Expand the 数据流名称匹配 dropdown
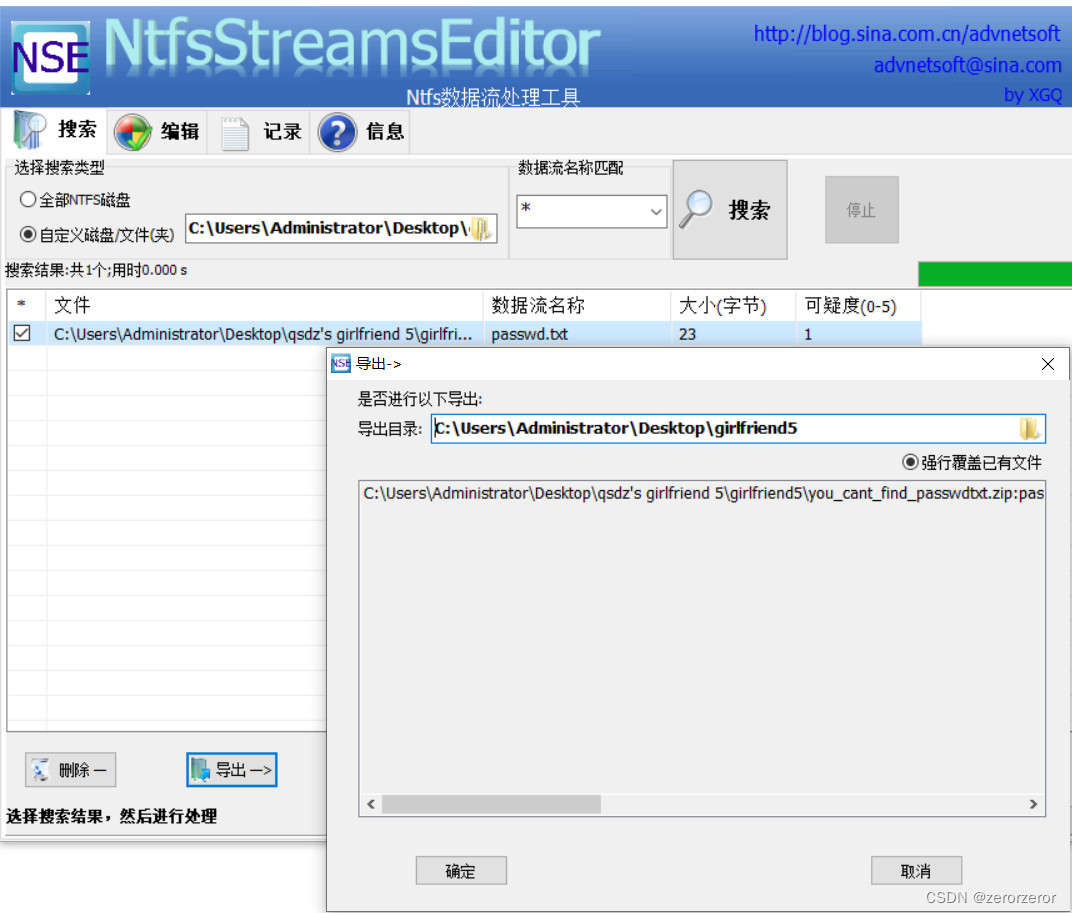1072x913 pixels. (656, 211)
